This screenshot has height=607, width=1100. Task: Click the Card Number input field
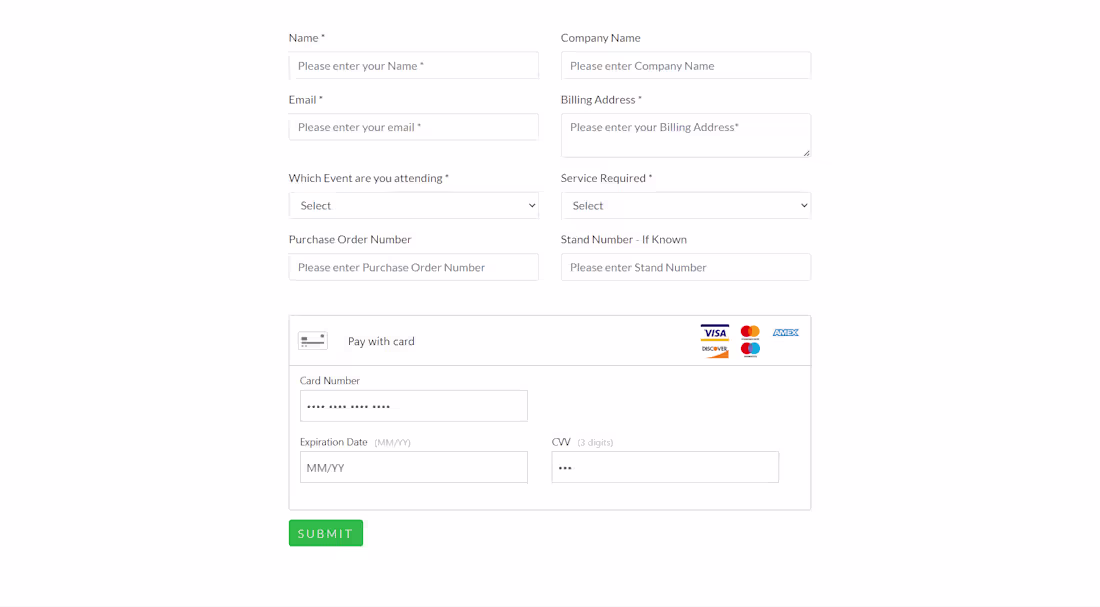click(x=413, y=406)
